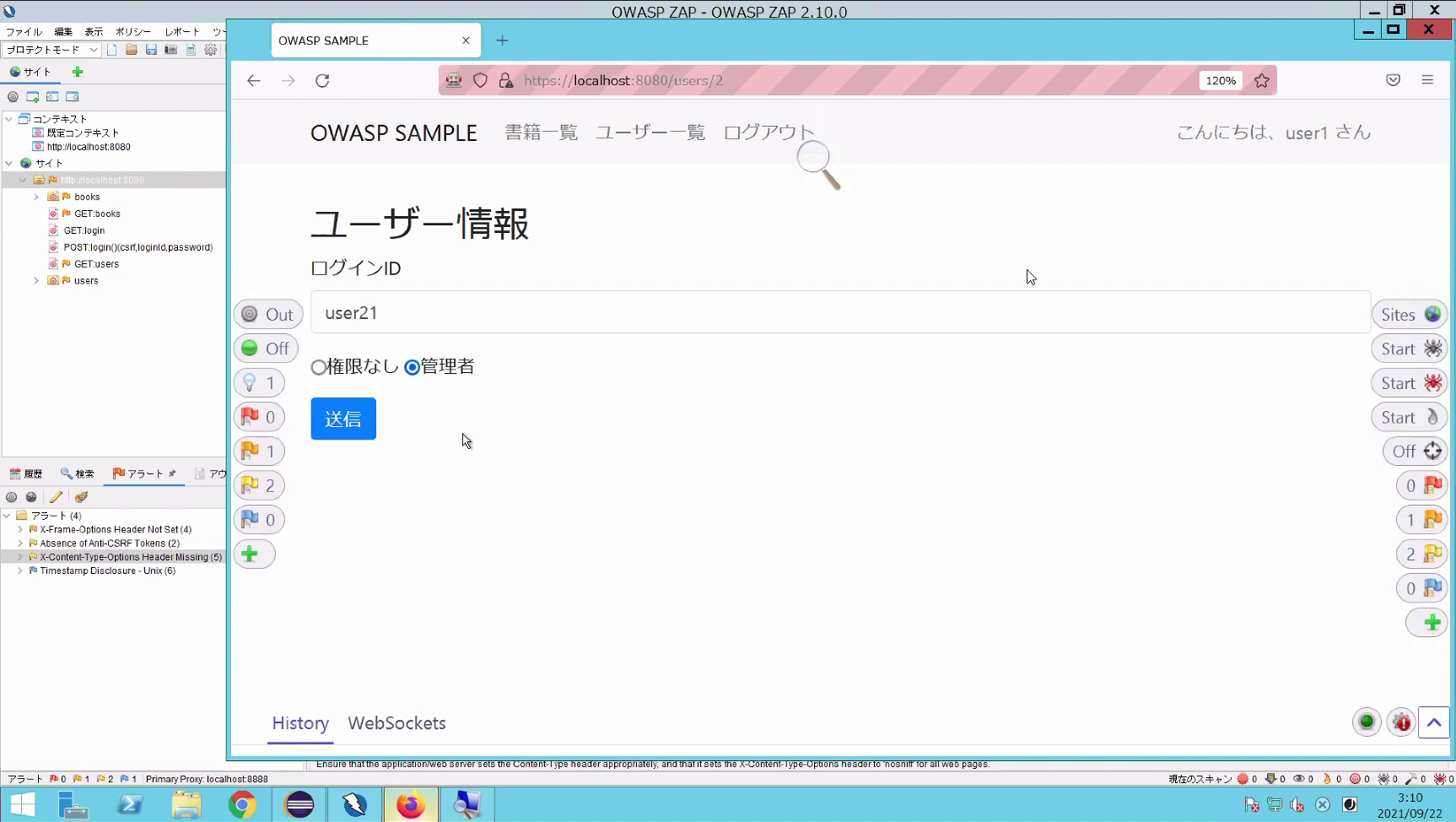The height and width of the screenshot is (822, 1456).
Task: Click the left HUD orange flag Medium alerts button
Action: [259, 452]
